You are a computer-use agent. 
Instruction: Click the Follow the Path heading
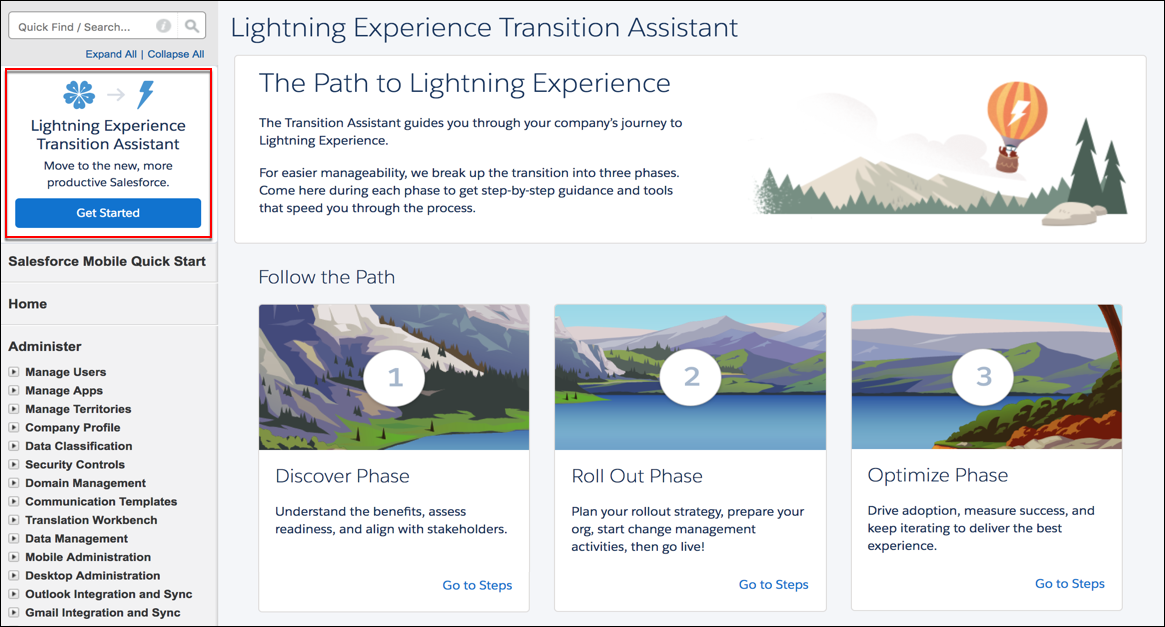[x=327, y=277]
